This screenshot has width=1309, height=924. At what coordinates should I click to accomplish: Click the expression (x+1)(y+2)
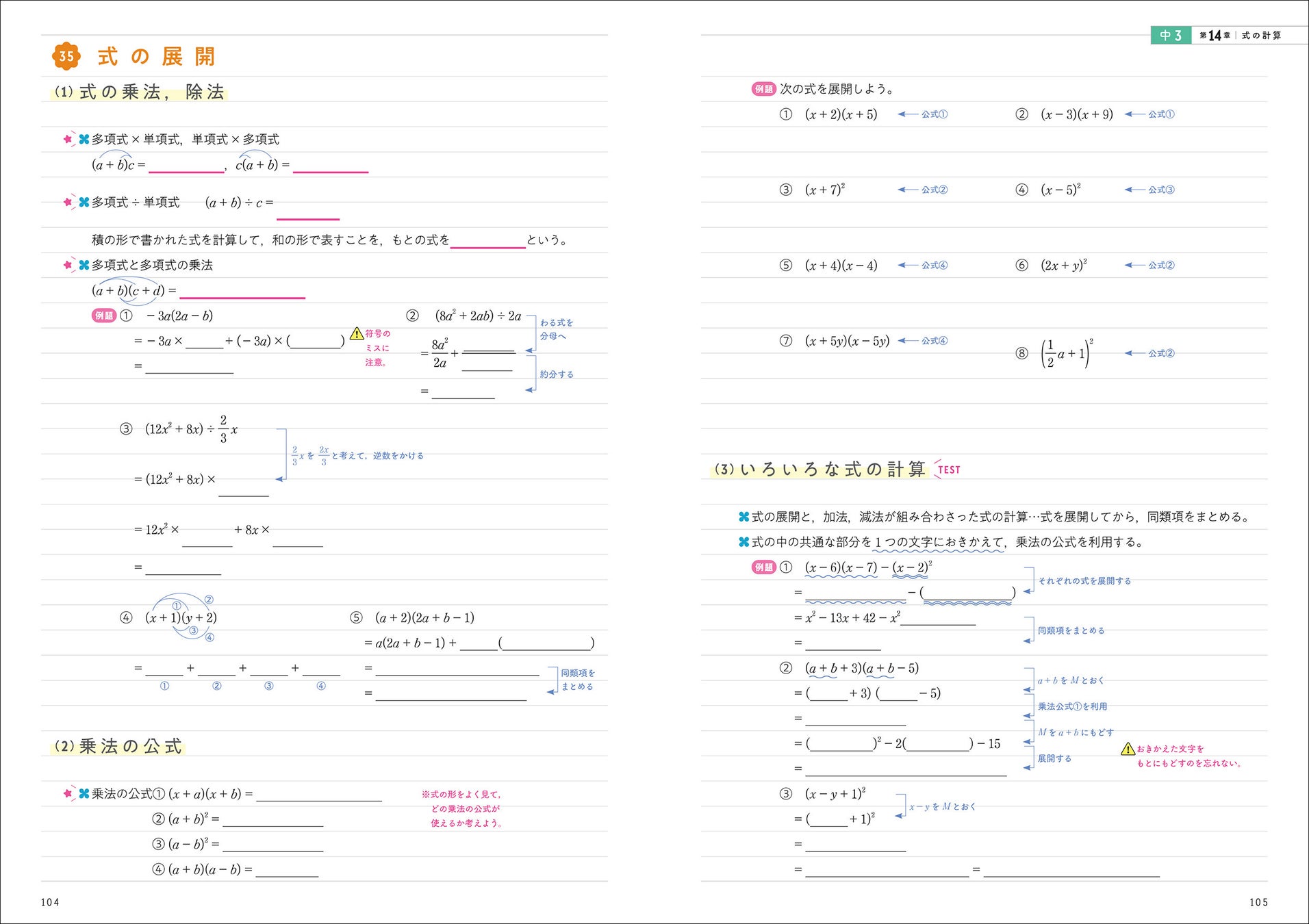pos(181,617)
